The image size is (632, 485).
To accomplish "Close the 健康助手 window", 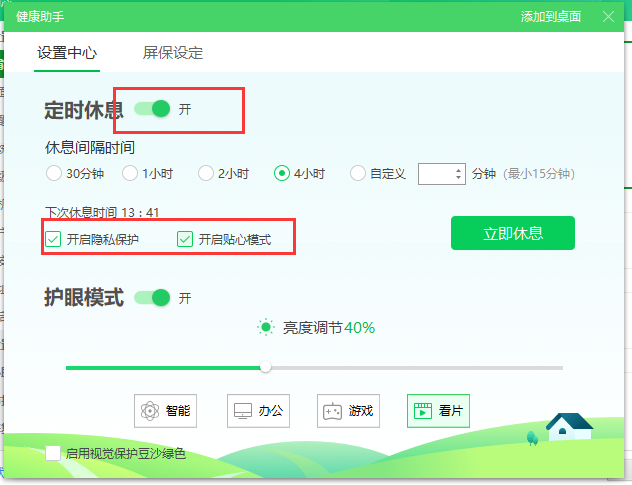I will click(x=608, y=17).
